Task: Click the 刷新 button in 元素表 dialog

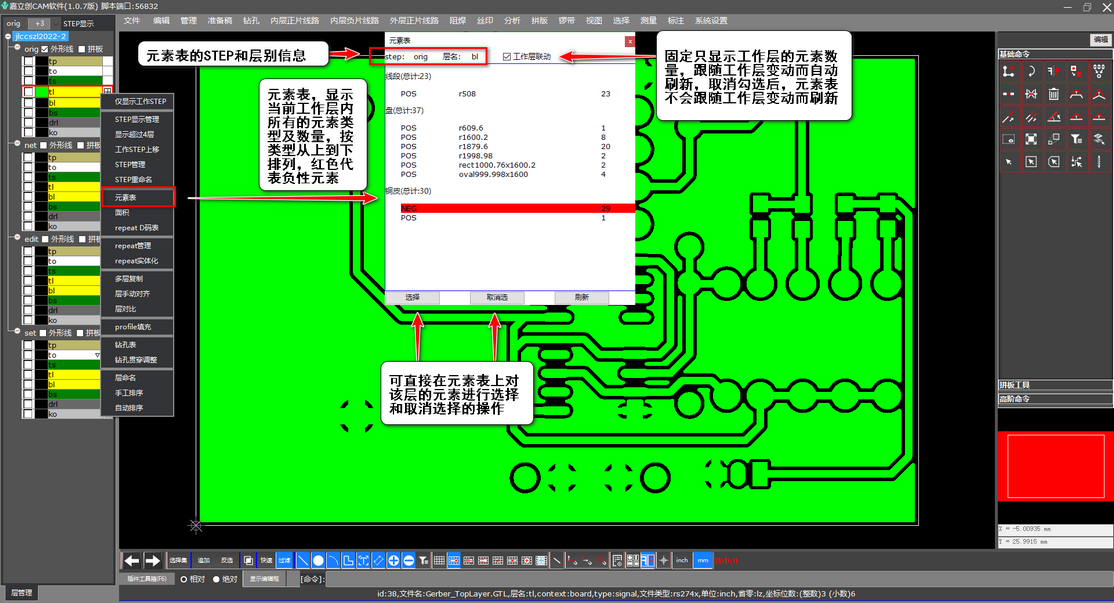Action: click(x=581, y=297)
